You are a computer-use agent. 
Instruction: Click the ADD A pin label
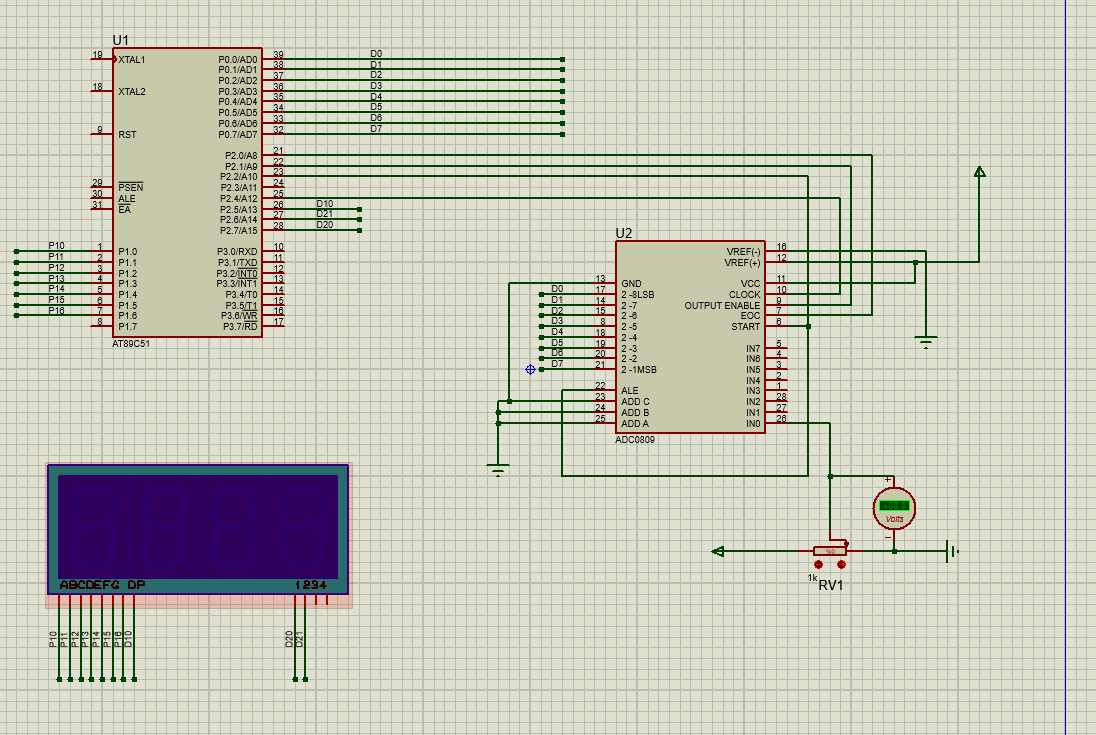(635, 423)
